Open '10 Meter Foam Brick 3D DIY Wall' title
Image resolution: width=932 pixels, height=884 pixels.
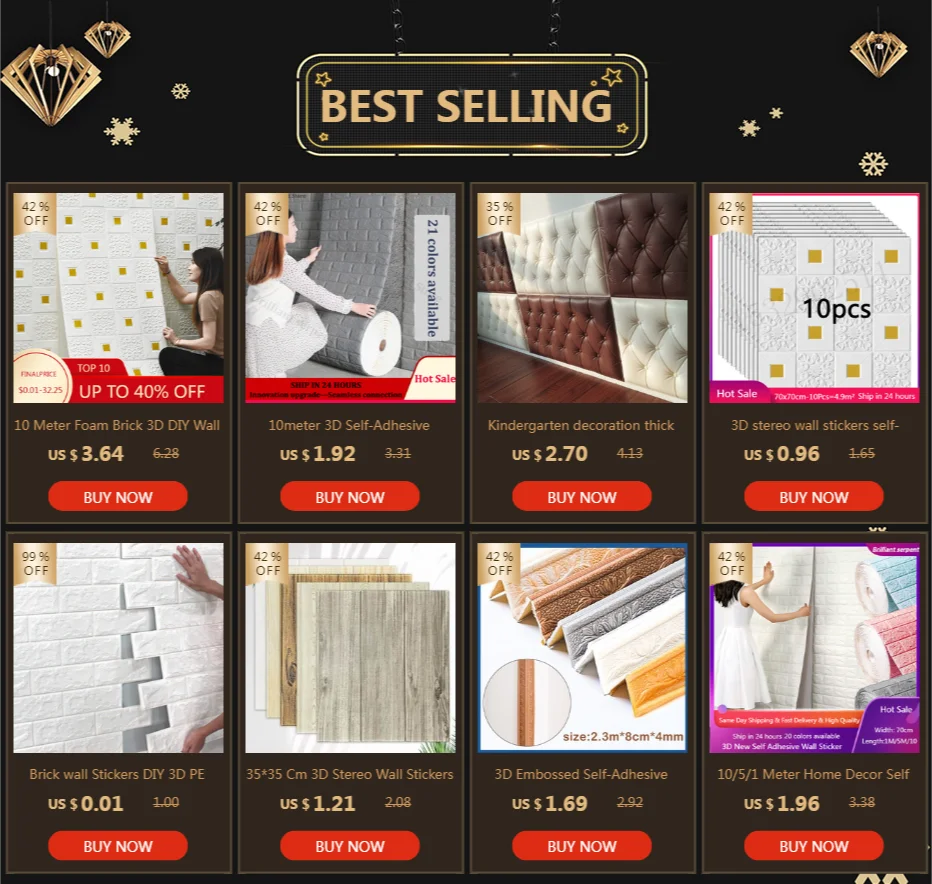click(x=117, y=425)
